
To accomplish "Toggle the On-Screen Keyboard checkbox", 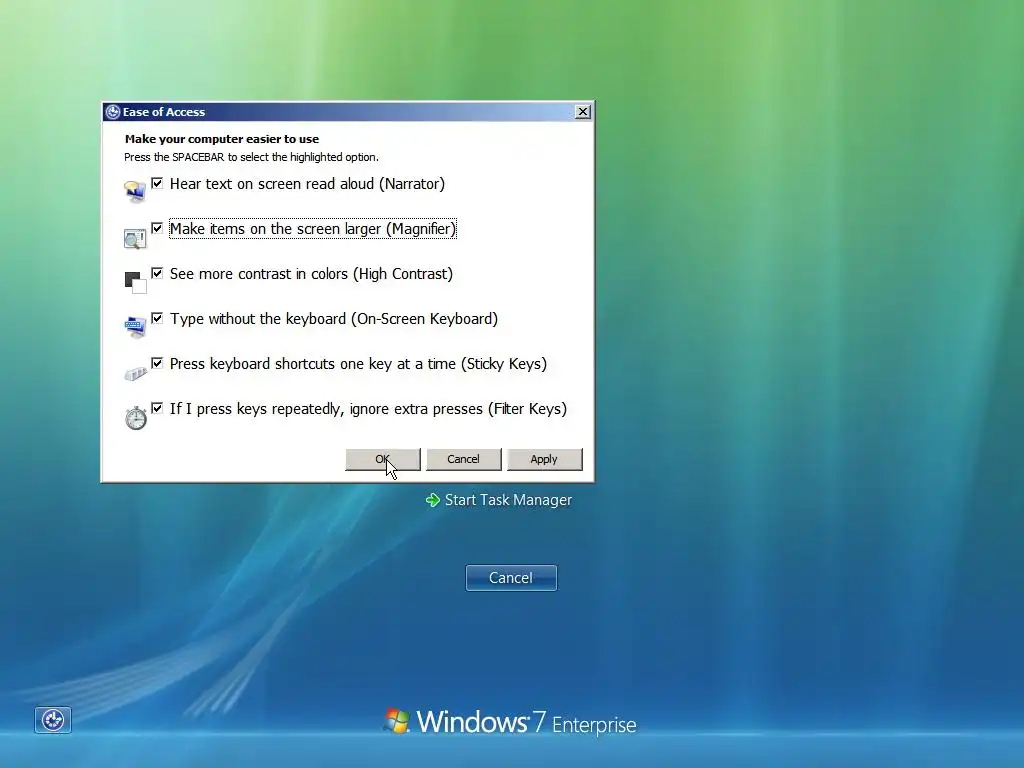I will pos(157,318).
